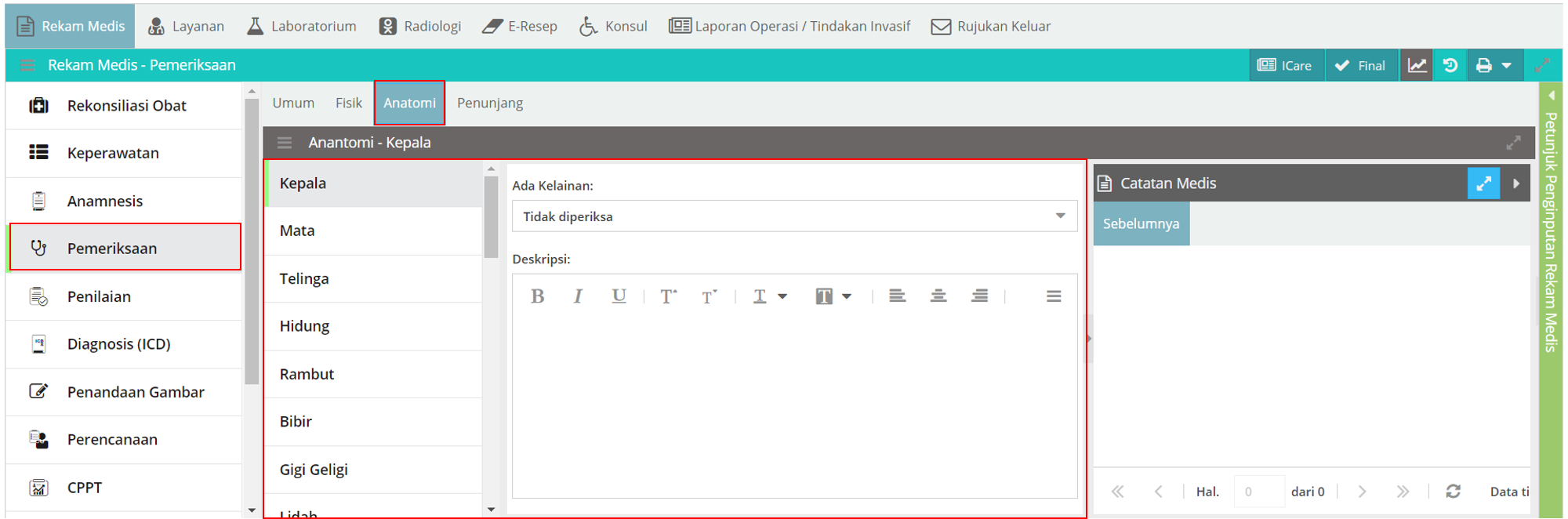Toggle italic formatting in Deskripsi editor
This screenshot has width=1568, height=519.
point(578,296)
